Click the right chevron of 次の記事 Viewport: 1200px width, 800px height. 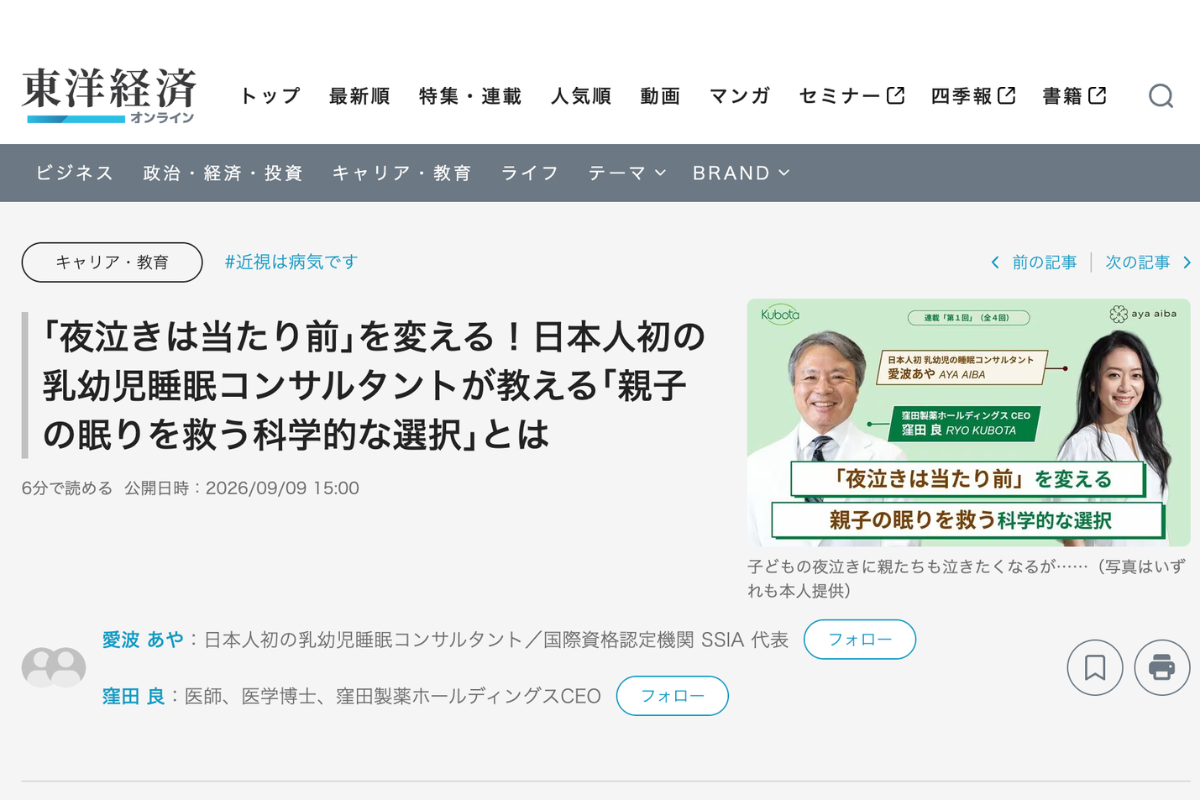(1187, 263)
